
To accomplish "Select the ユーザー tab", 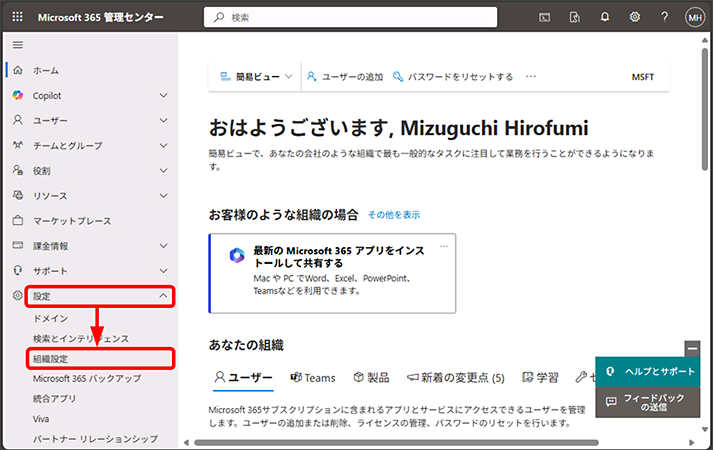I will tap(243, 378).
